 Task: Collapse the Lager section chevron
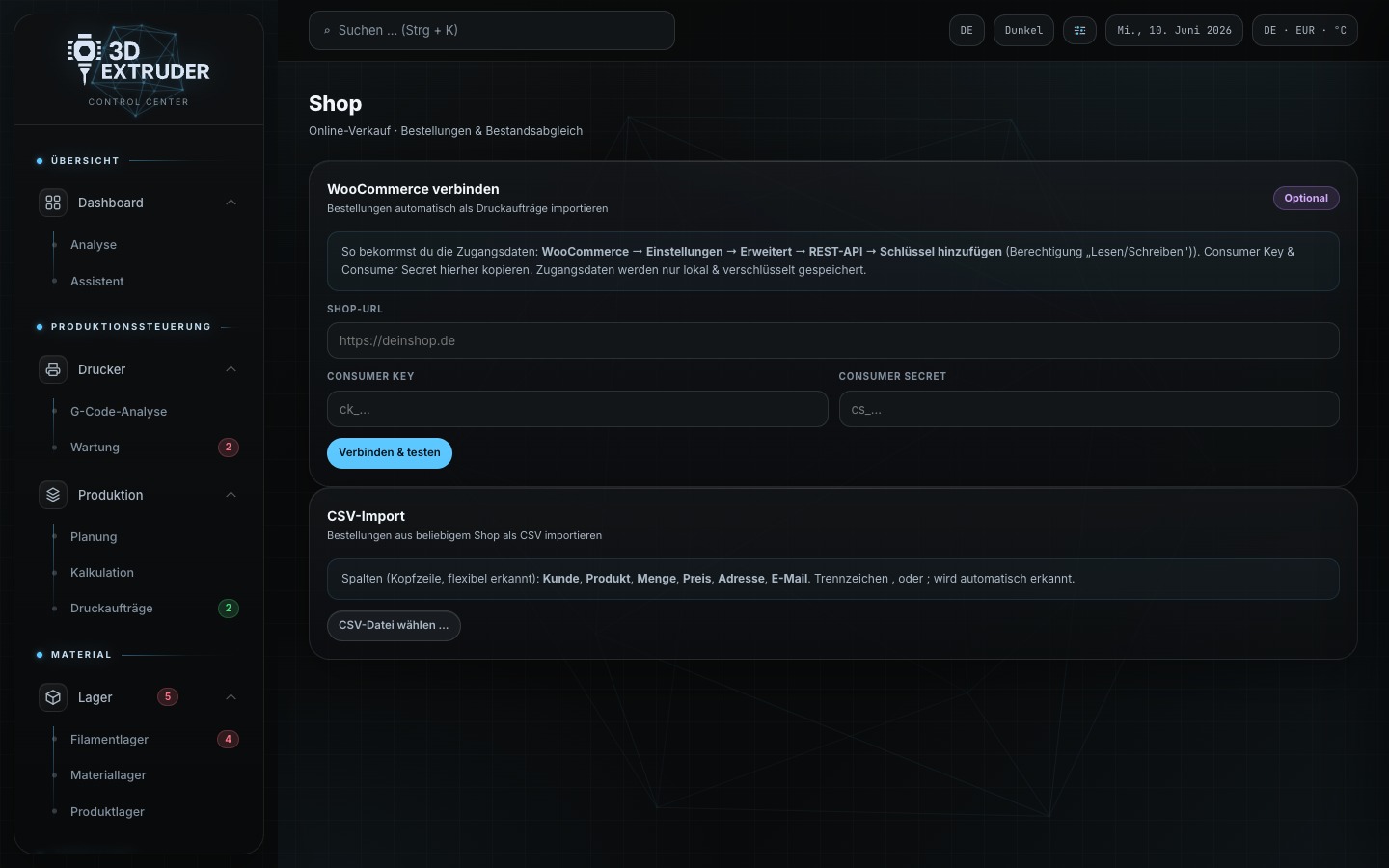point(231,697)
